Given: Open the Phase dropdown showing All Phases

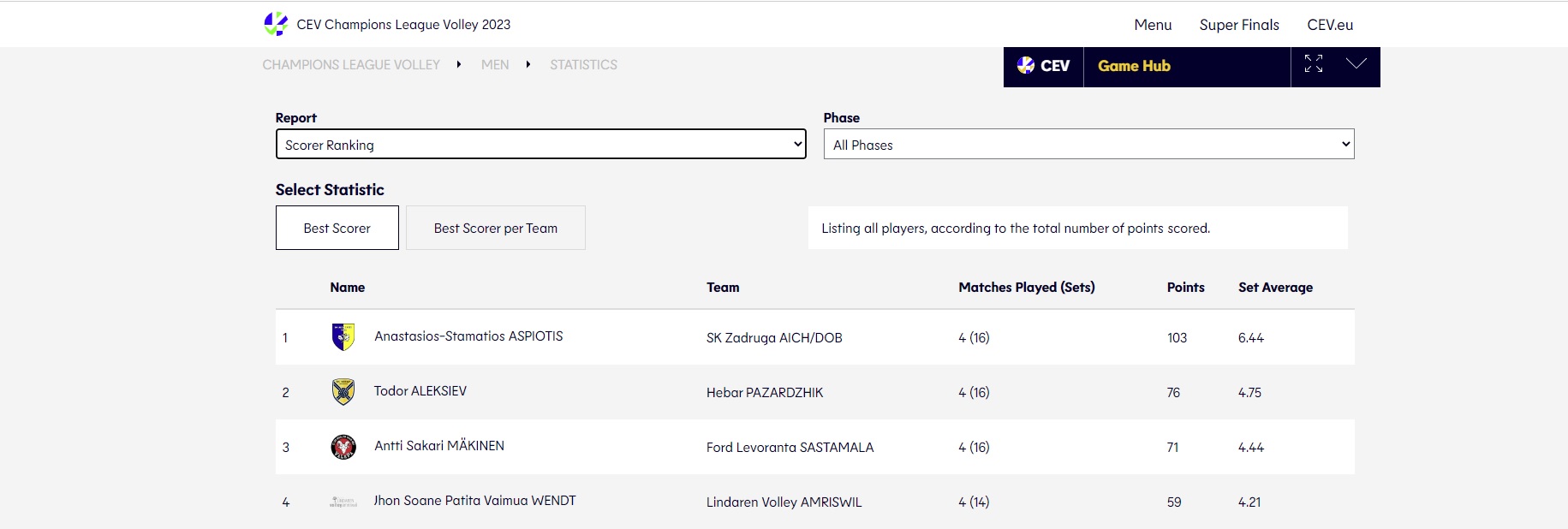Looking at the screenshot, I should (x=1088, y=145).
